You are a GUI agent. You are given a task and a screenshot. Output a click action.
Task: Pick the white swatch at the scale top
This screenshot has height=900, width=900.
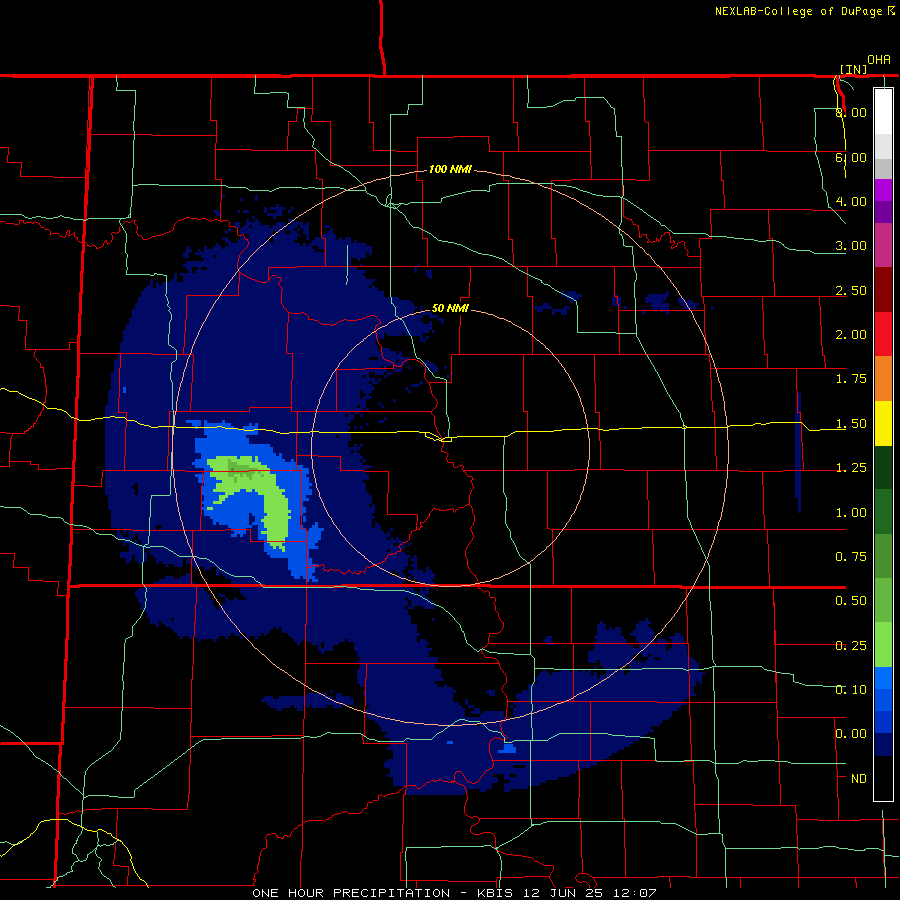[x=883, y=111]
